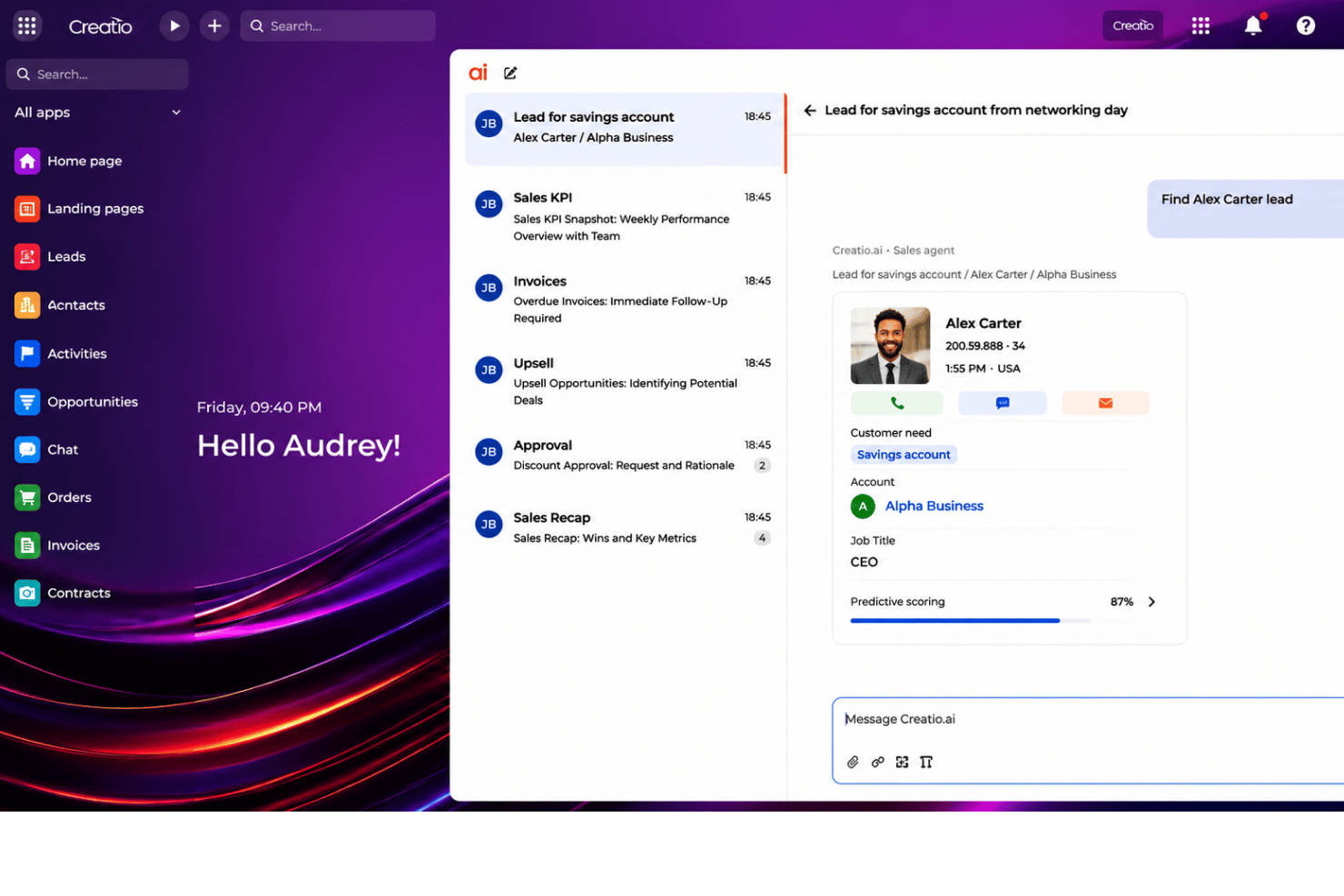Message Alex Carter with blue chat button
The height and width of the screenshot is (896, 1344).
click(1003, 403)
